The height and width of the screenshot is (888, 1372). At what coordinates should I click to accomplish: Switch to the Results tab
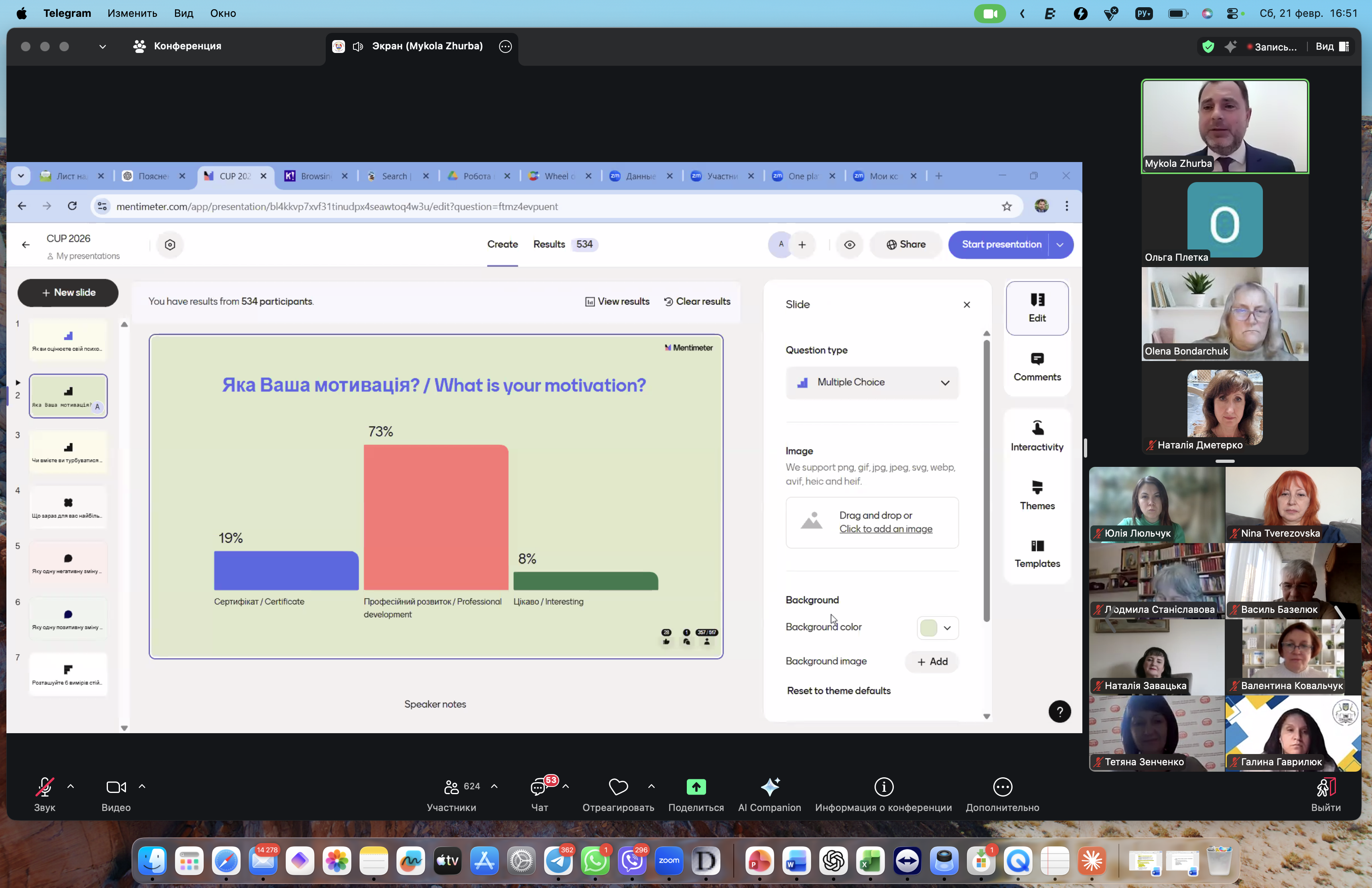[549, 244]
